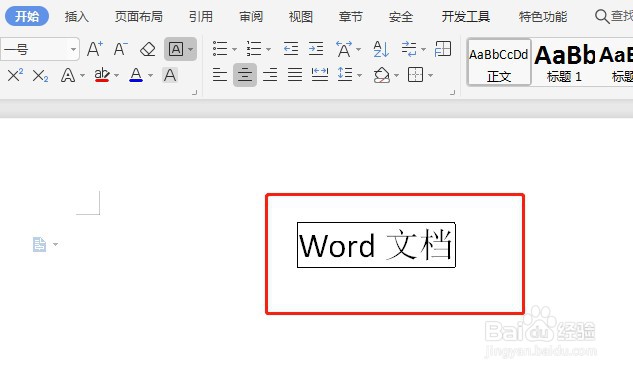Click the sort A-Z icon
Viewport: 633px width, 373px height.
point(381,49)
